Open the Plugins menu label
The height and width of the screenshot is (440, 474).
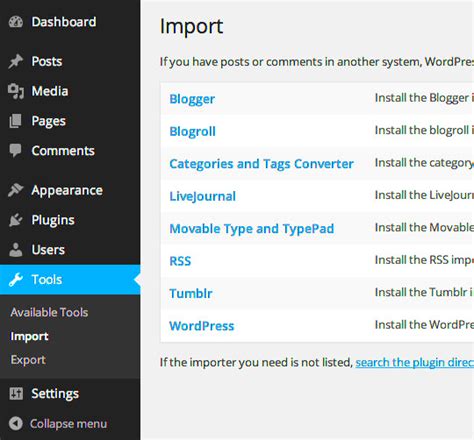53,220
